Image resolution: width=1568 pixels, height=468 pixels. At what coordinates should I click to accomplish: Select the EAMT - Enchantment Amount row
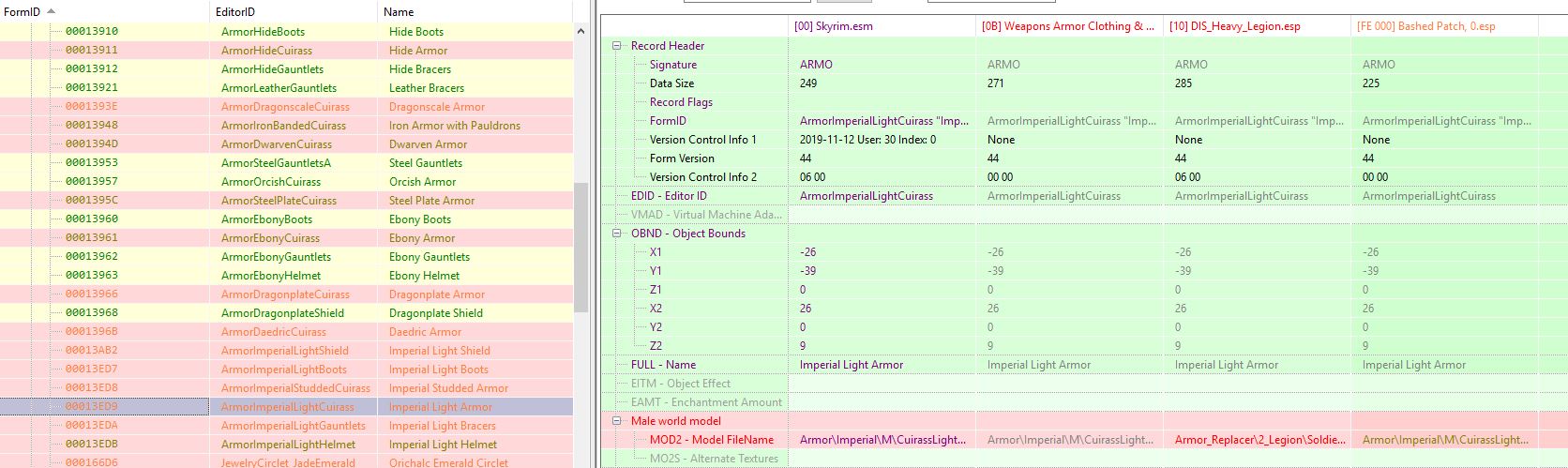pyautogui.click(x=705, y=402)
